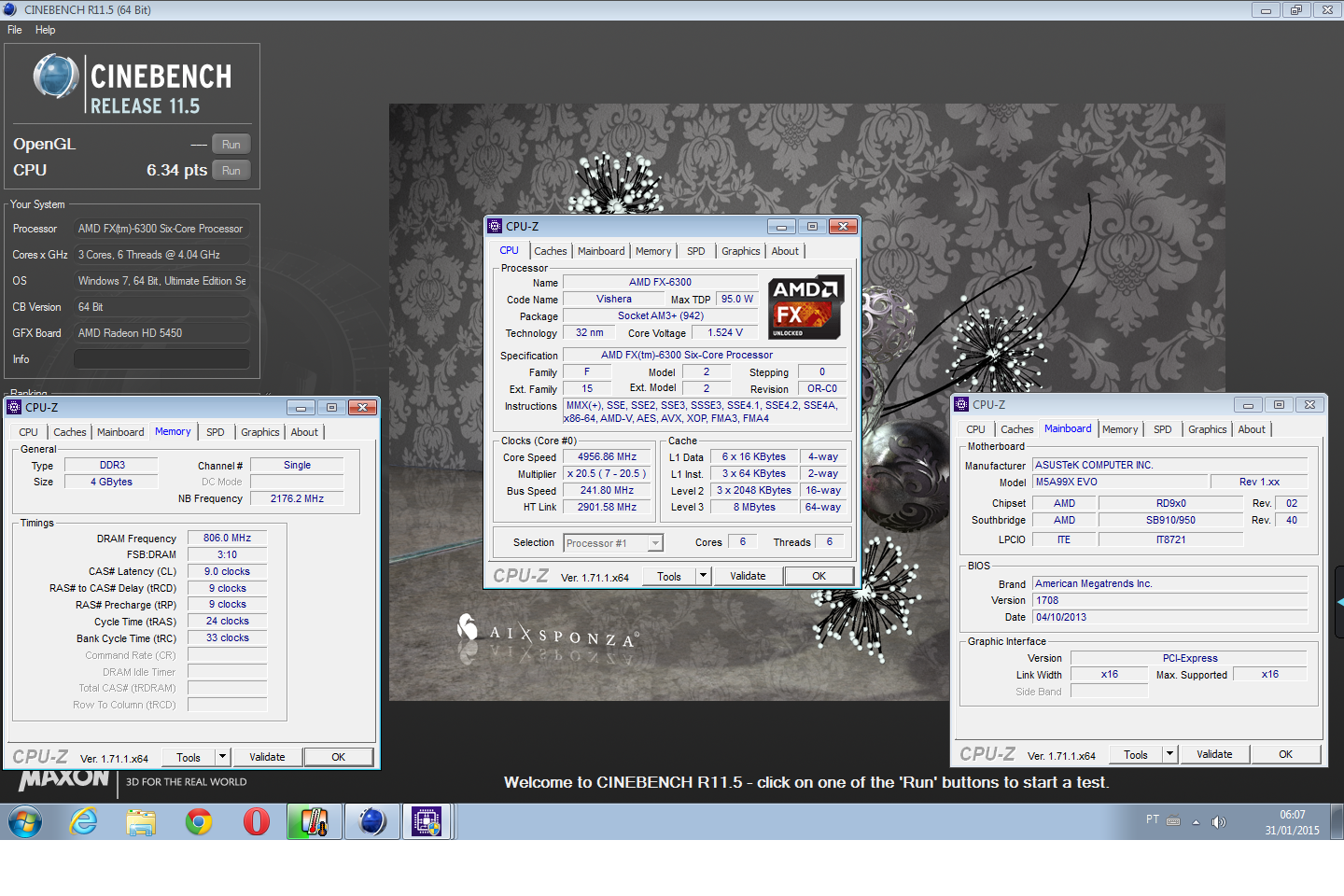Expand Tools dropdown arrow in CPU window
1344x896 pixels.
703,576
